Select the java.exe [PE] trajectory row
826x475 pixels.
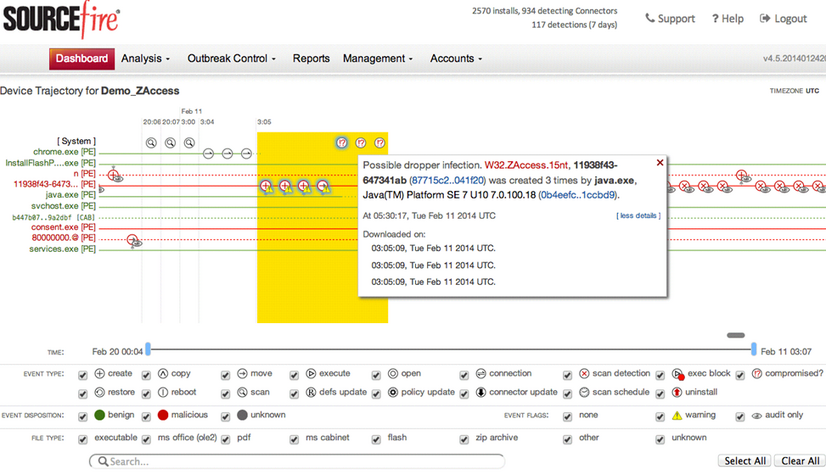coord(70,195)
